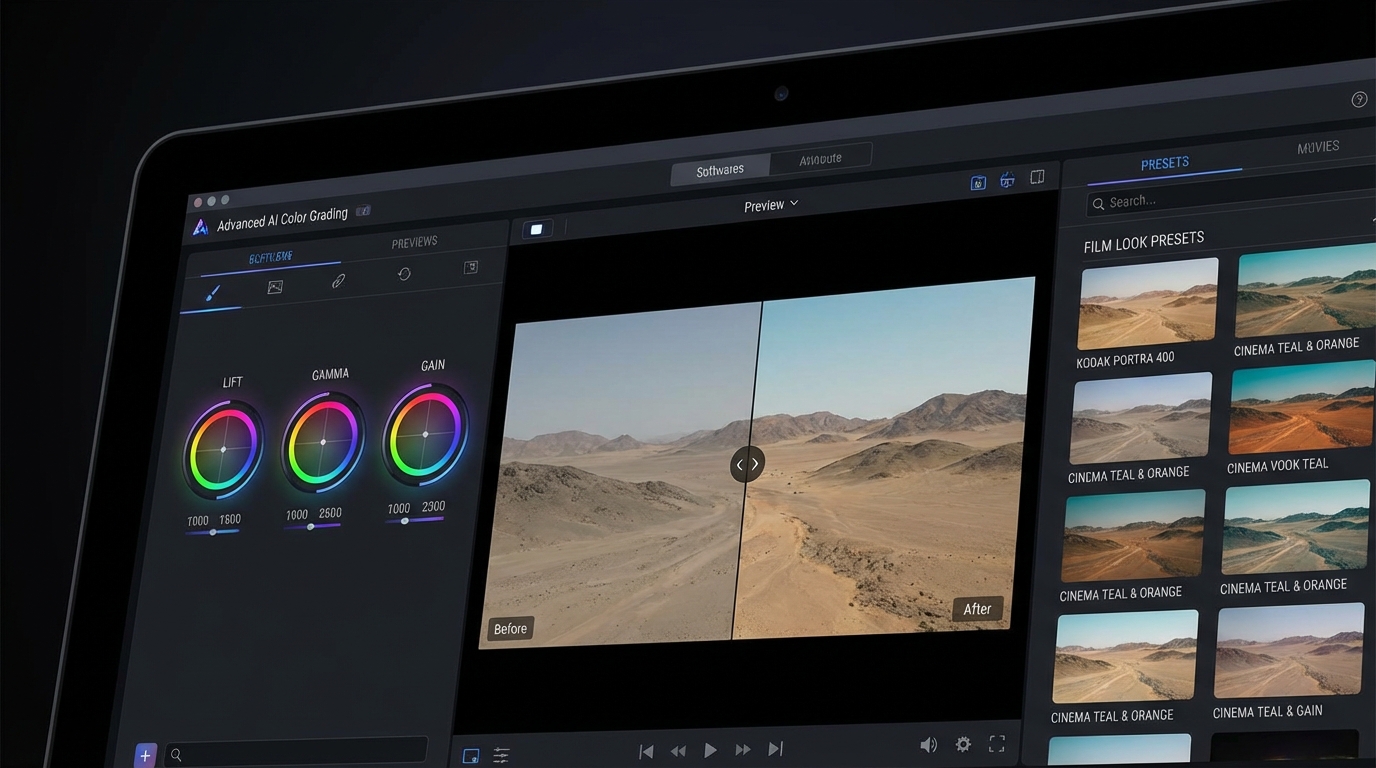
Task: Switch to the MOVIES tab
Action: [x=1317, y=147]
